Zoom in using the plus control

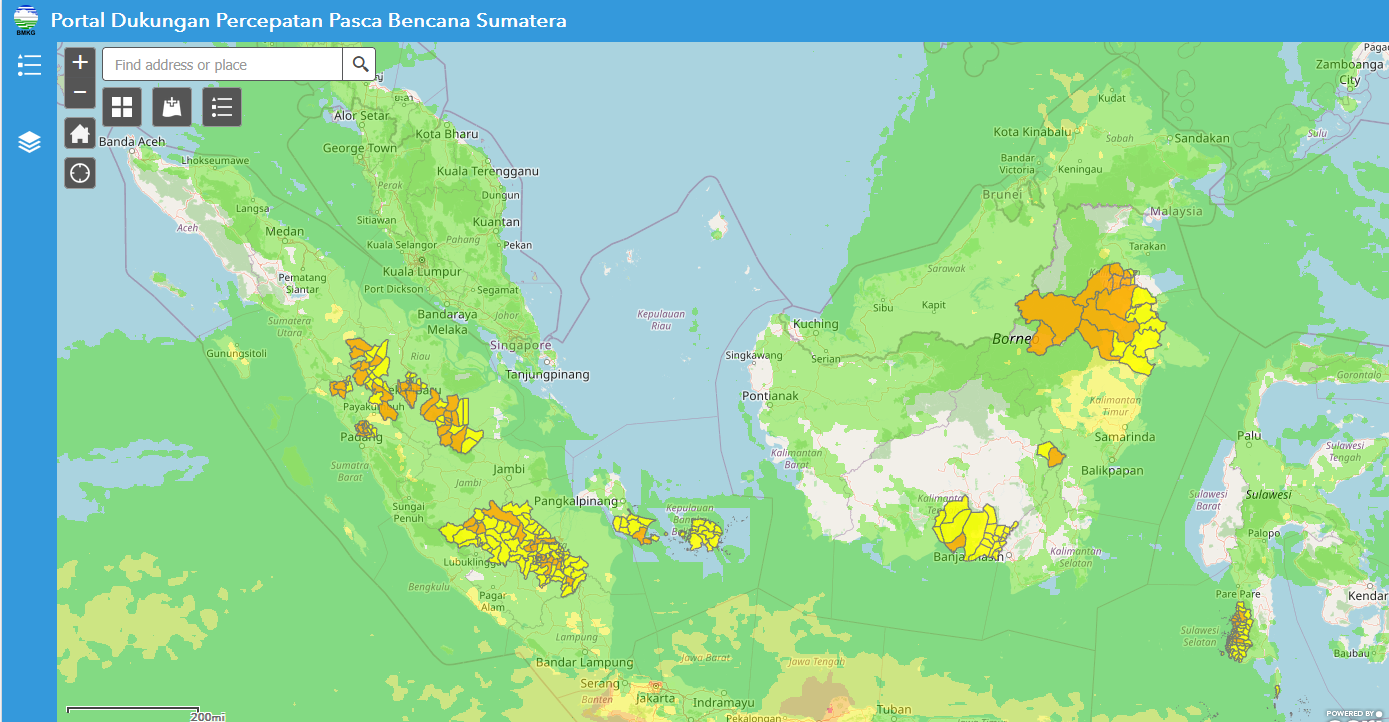point(79,61)
